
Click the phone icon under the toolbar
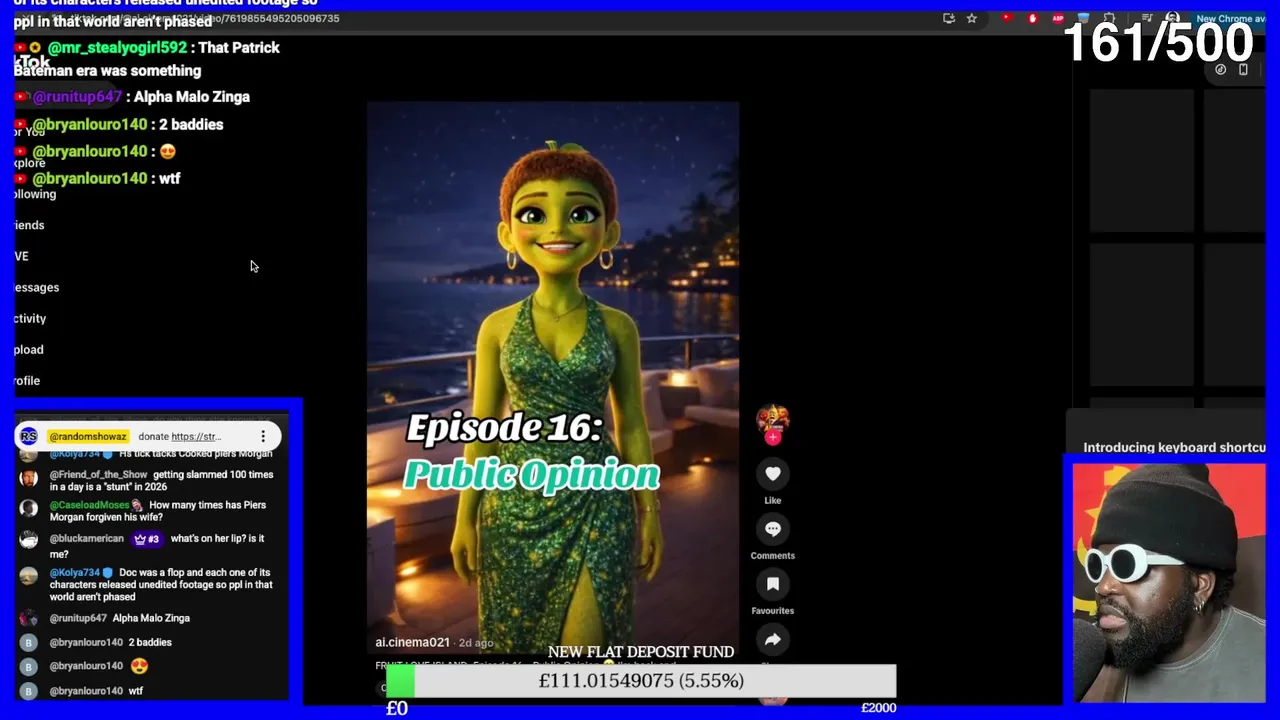[1243, 70]
